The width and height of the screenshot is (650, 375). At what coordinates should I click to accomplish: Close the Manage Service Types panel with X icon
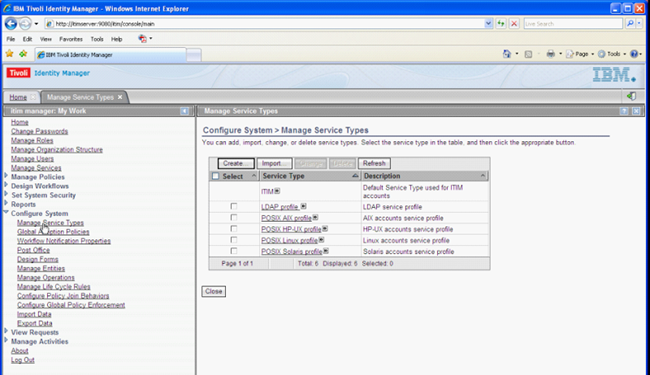[x=636, y=111]
